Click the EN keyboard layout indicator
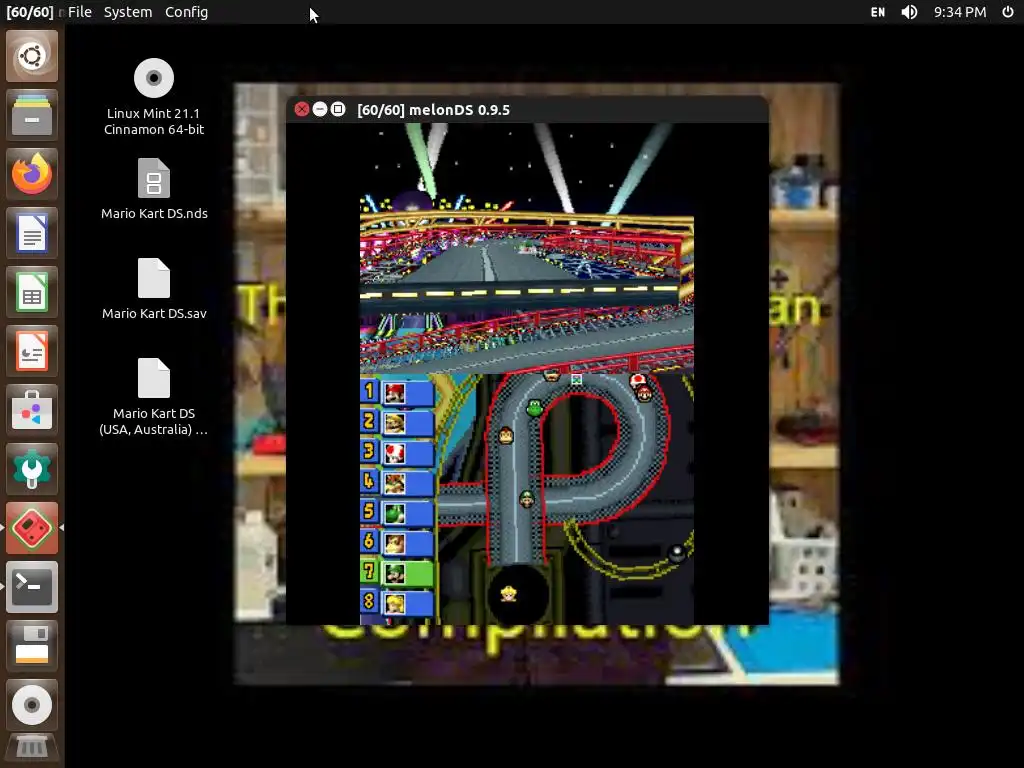The height and width of the screenshot is (768, 1024). click(878, 12)
